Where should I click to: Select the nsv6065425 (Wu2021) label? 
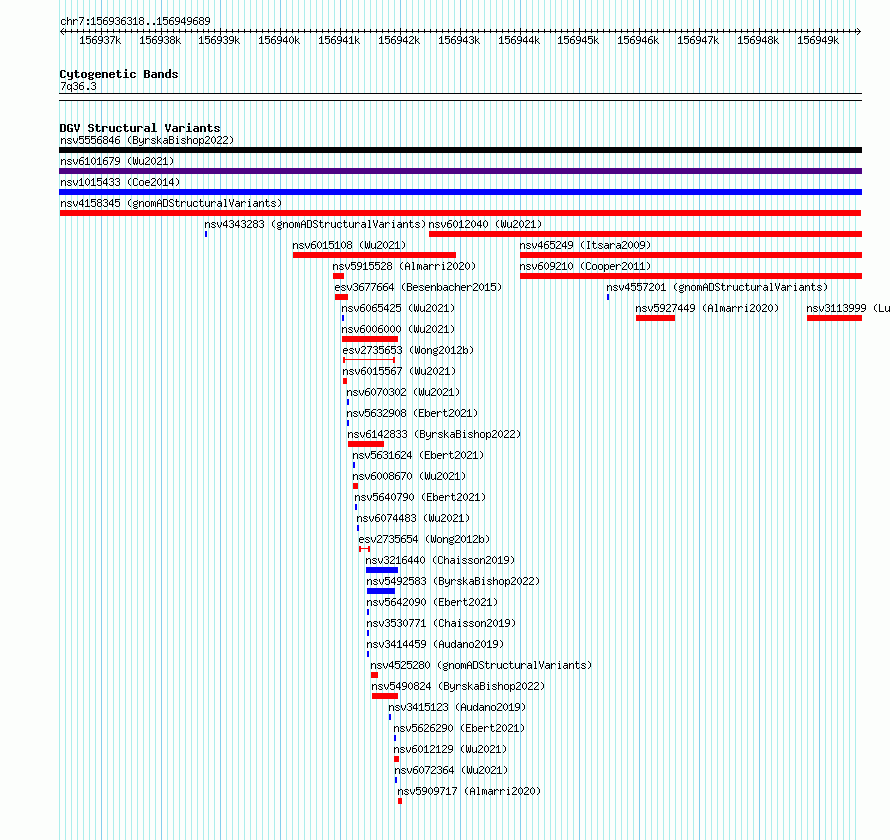coord(398,308)
